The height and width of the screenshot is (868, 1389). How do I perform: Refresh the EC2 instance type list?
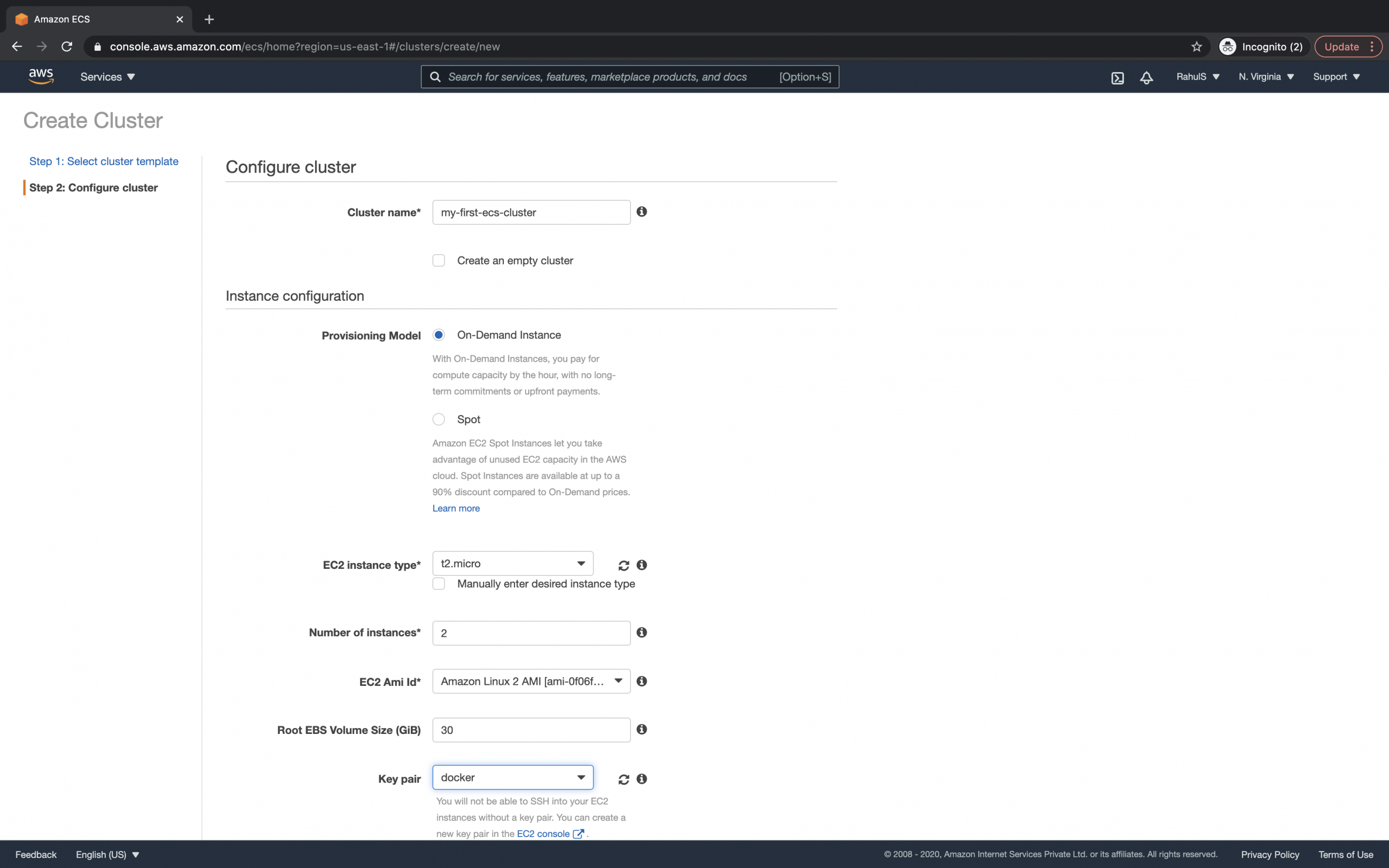tap(624, 565)
